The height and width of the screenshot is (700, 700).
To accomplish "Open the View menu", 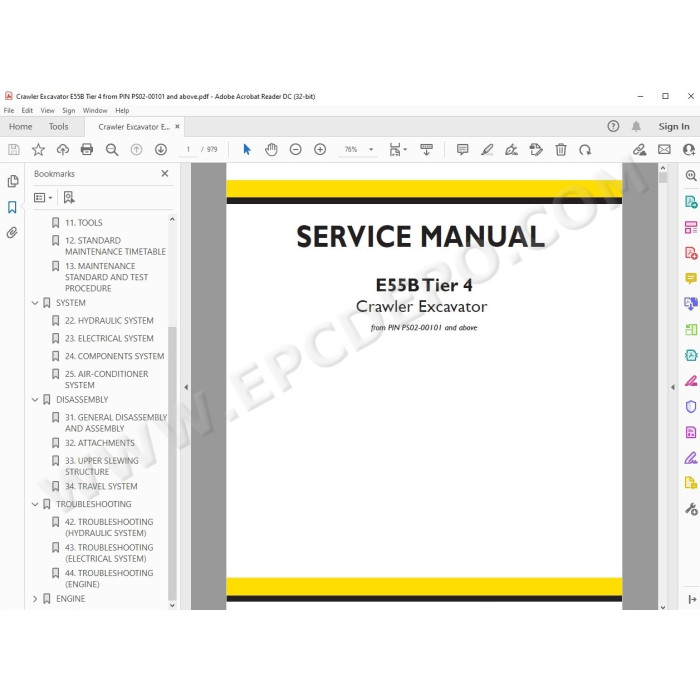I will (x=47, y=110).
